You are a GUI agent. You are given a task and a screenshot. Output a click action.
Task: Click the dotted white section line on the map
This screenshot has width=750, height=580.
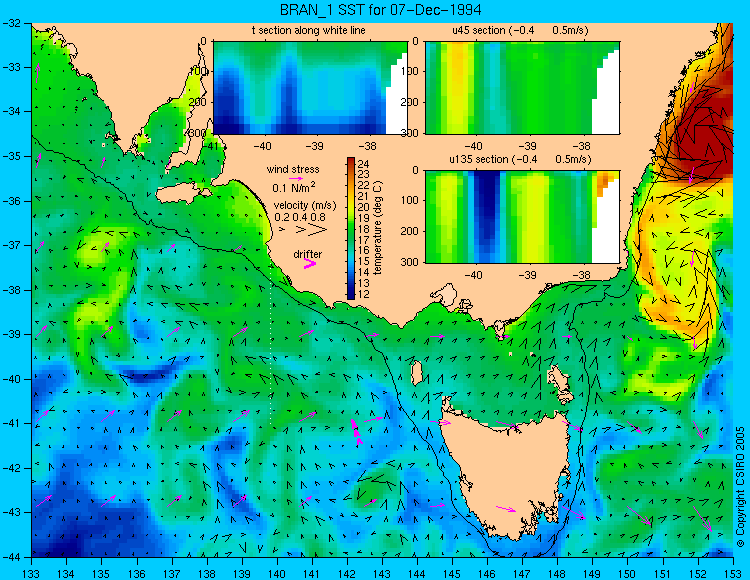tap(270, 345)
